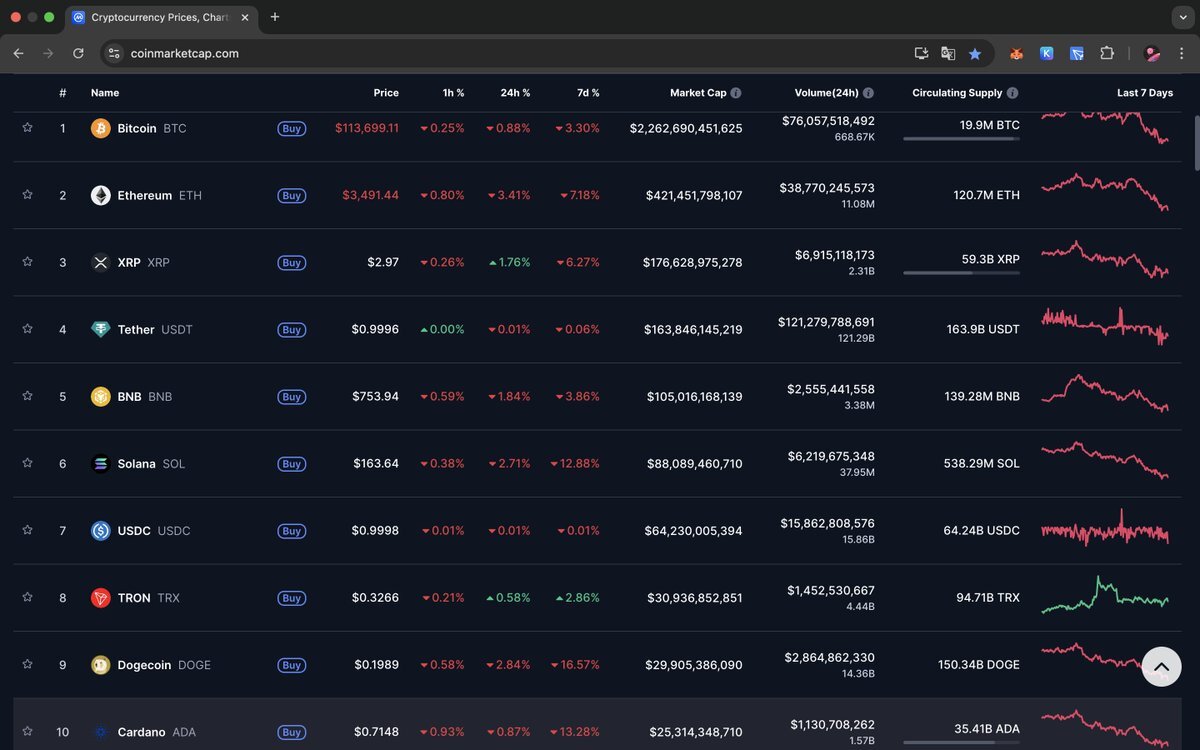Reload the coinmarketcap page
The width and height of the screenshot is (1200, 750).
tap(78, 53)
